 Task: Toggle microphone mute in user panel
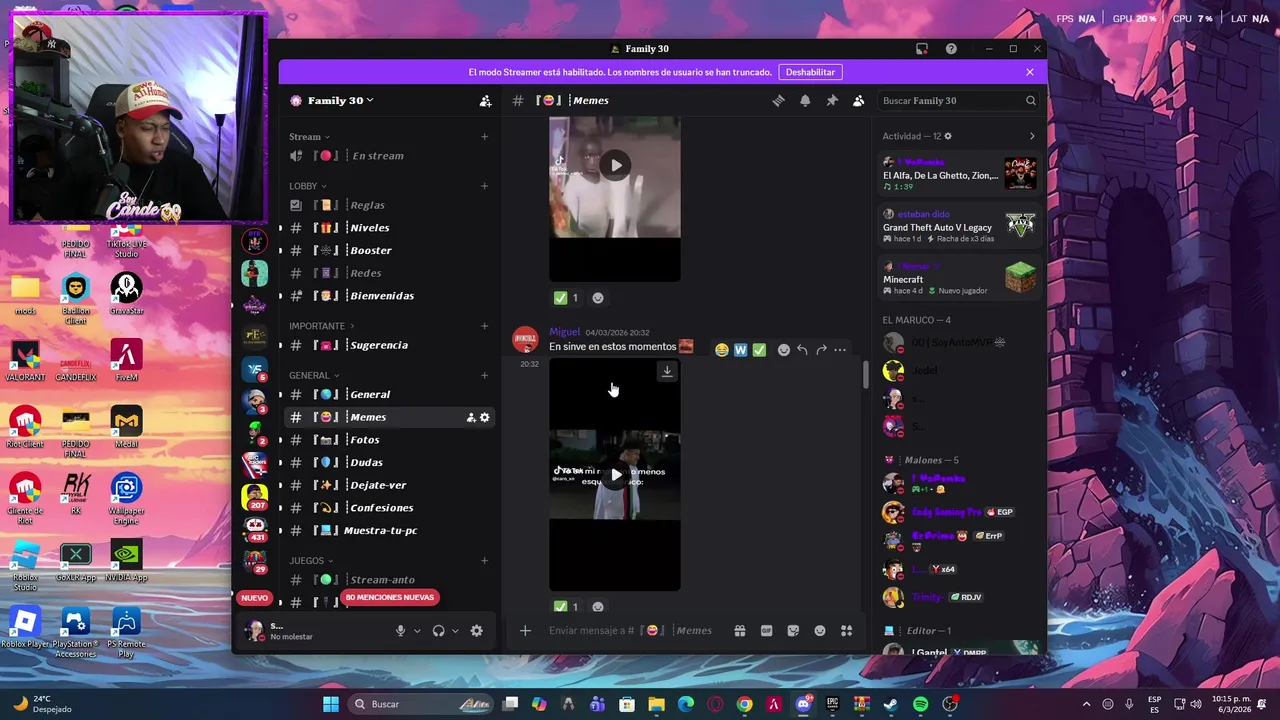point(400,630)
